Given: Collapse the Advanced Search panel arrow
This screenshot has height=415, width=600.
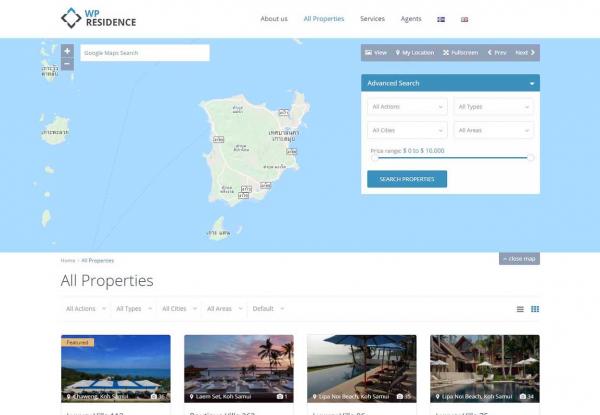Looking at the screenshot, I should click(x=532, y=83).
